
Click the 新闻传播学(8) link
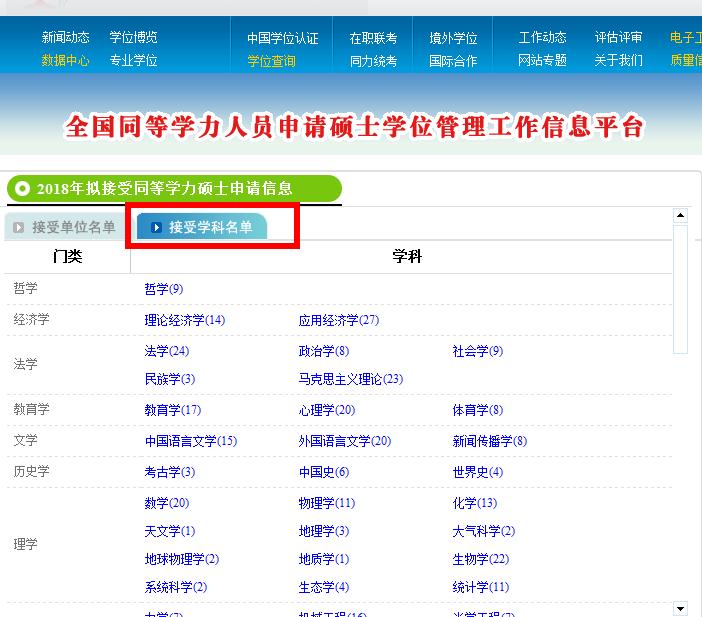(489, 441)
